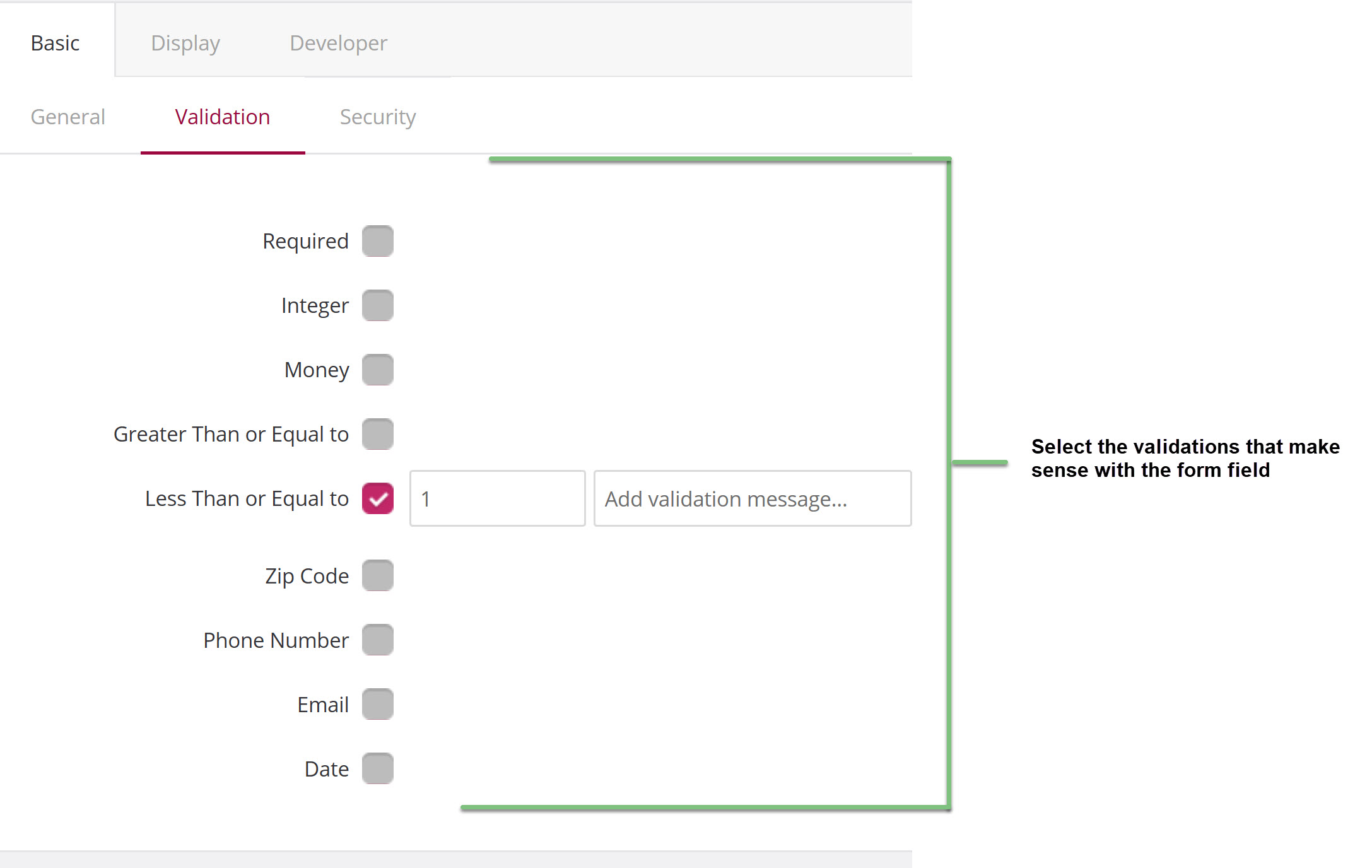
Task: Open the Security sub-tab
Action: pyautogui.click(x=378, y=117)
